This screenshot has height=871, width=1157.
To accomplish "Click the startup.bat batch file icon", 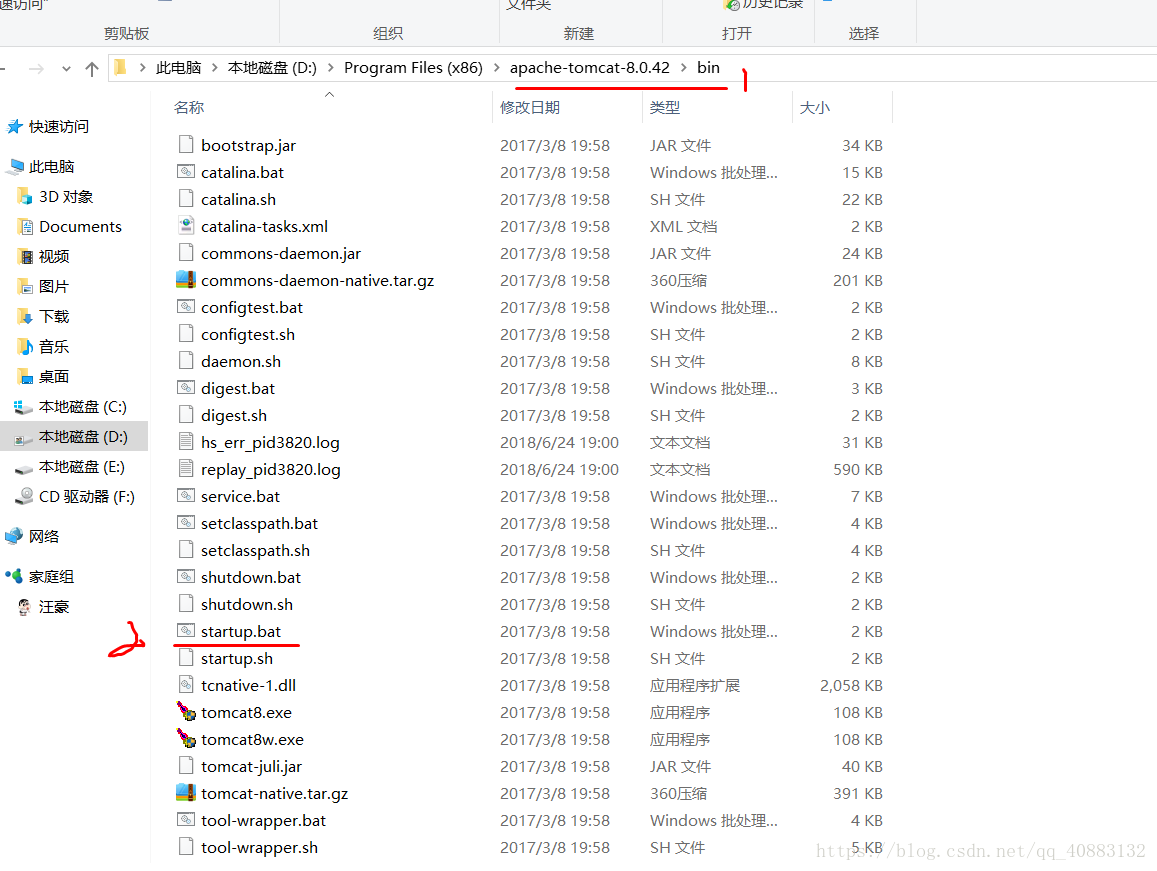I will 186,631.
